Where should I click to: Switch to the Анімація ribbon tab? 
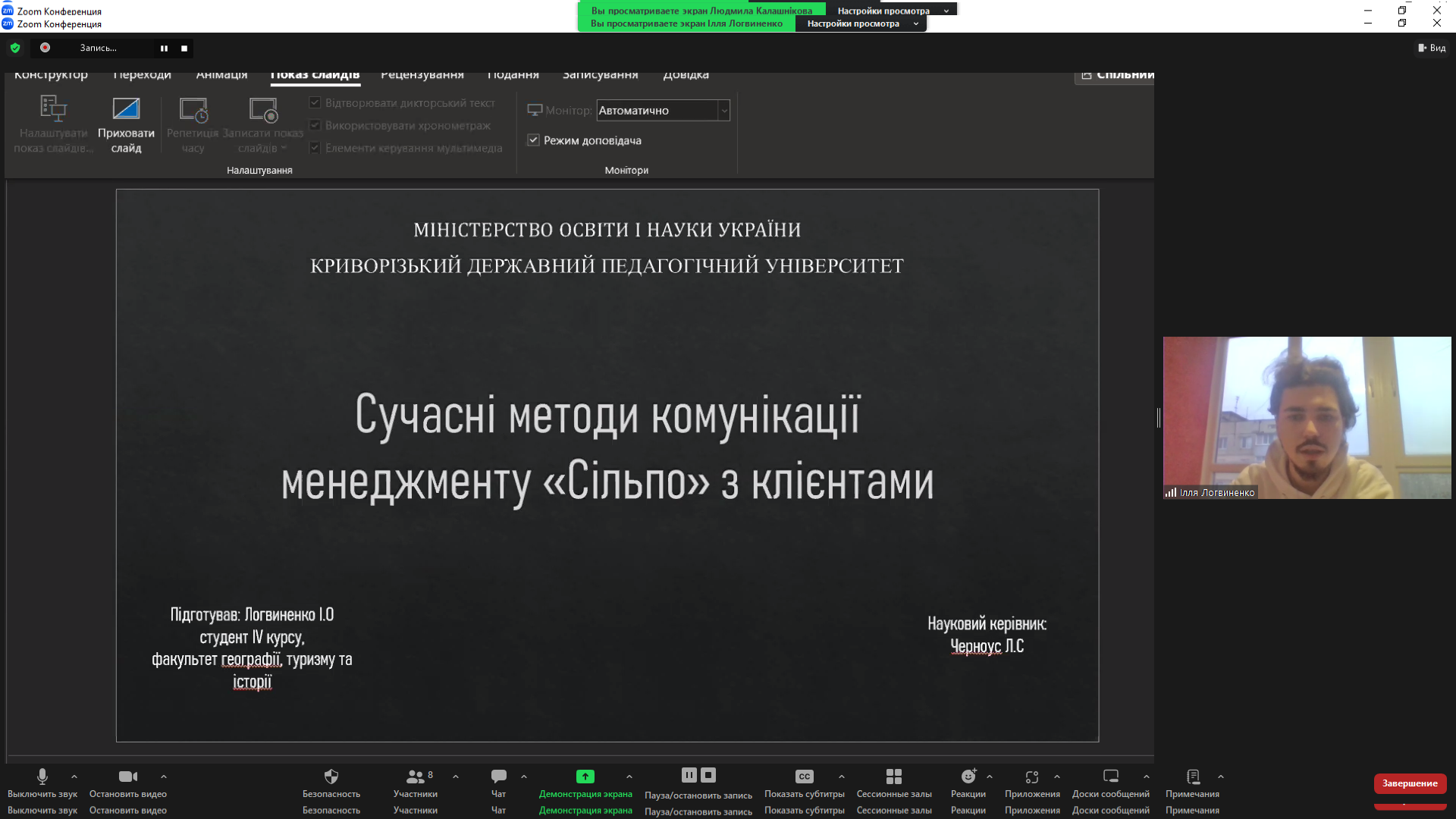[x=221, y=74]
